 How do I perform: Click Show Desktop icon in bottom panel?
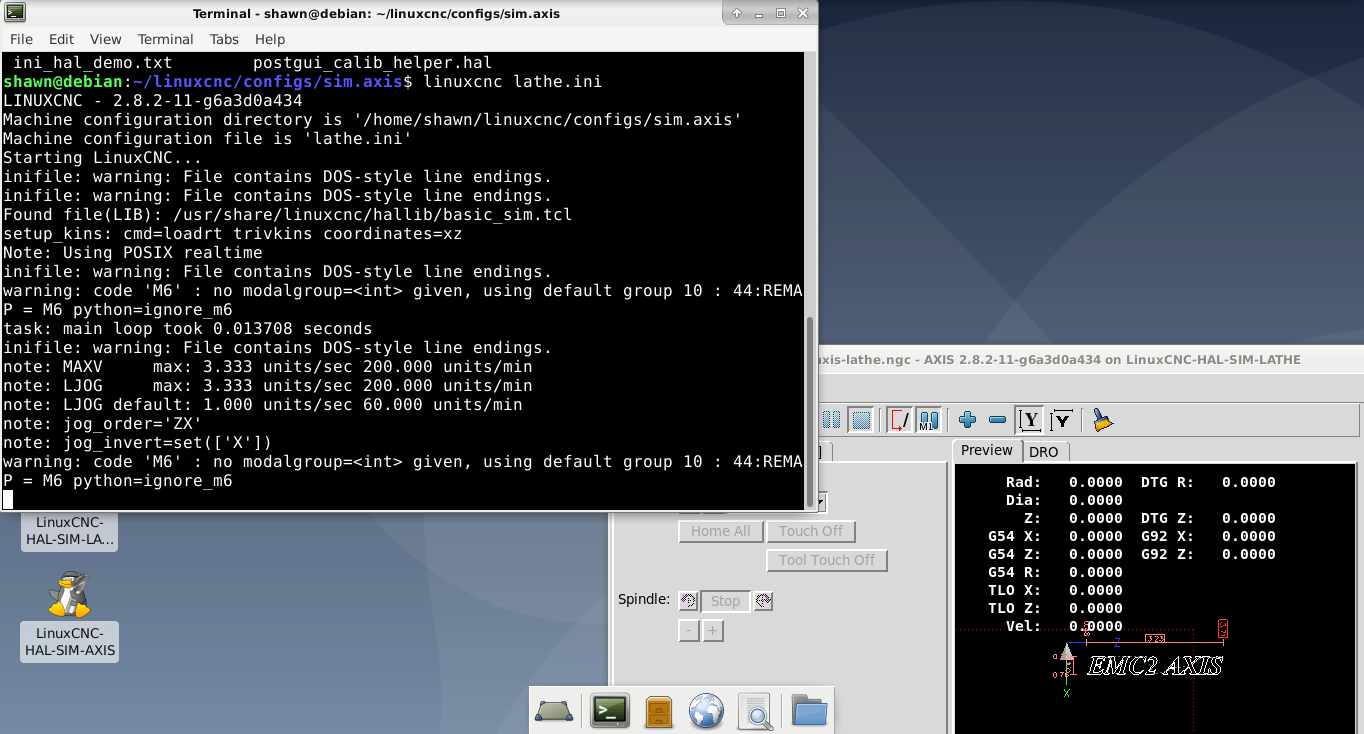point(554,711)
